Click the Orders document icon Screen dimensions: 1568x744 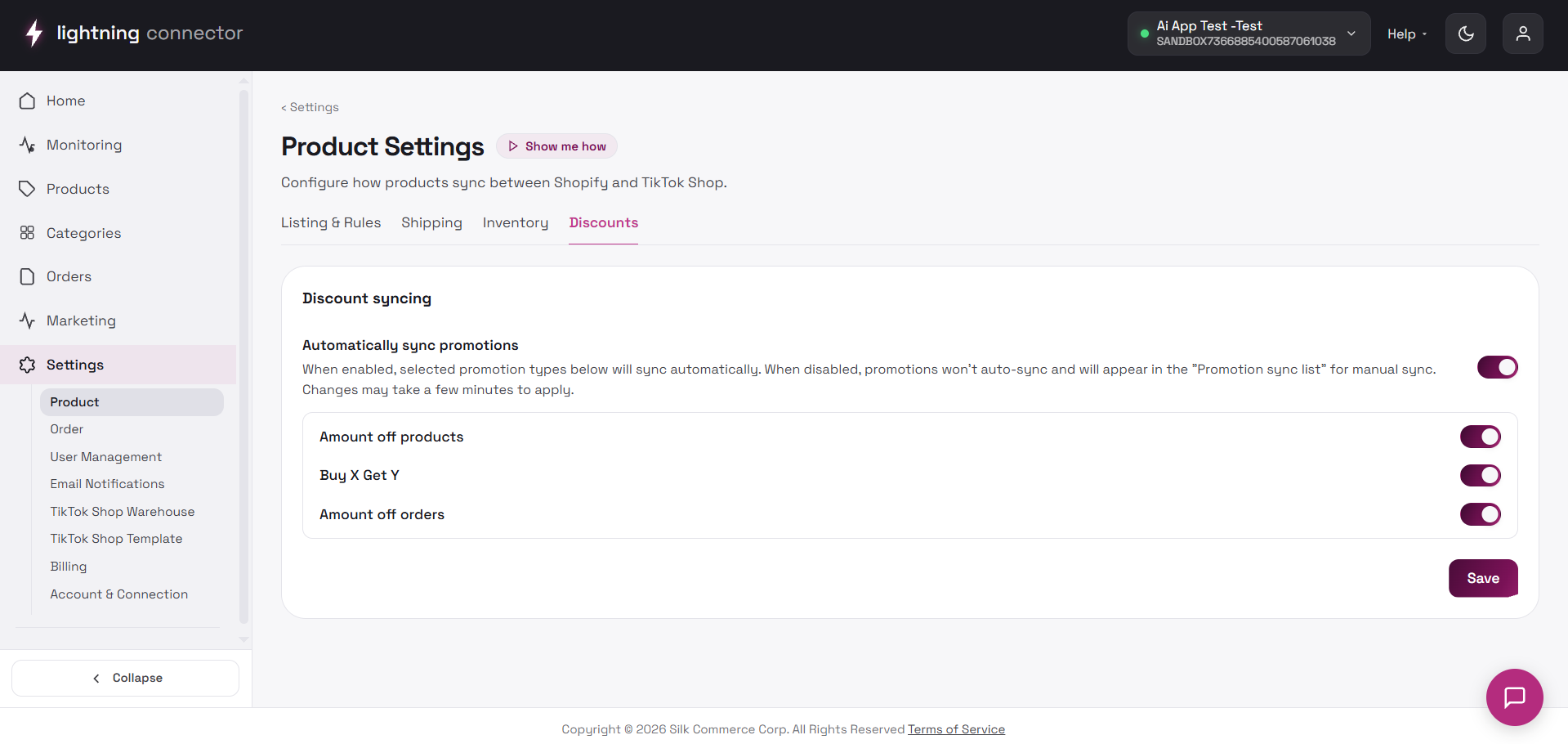27,276
